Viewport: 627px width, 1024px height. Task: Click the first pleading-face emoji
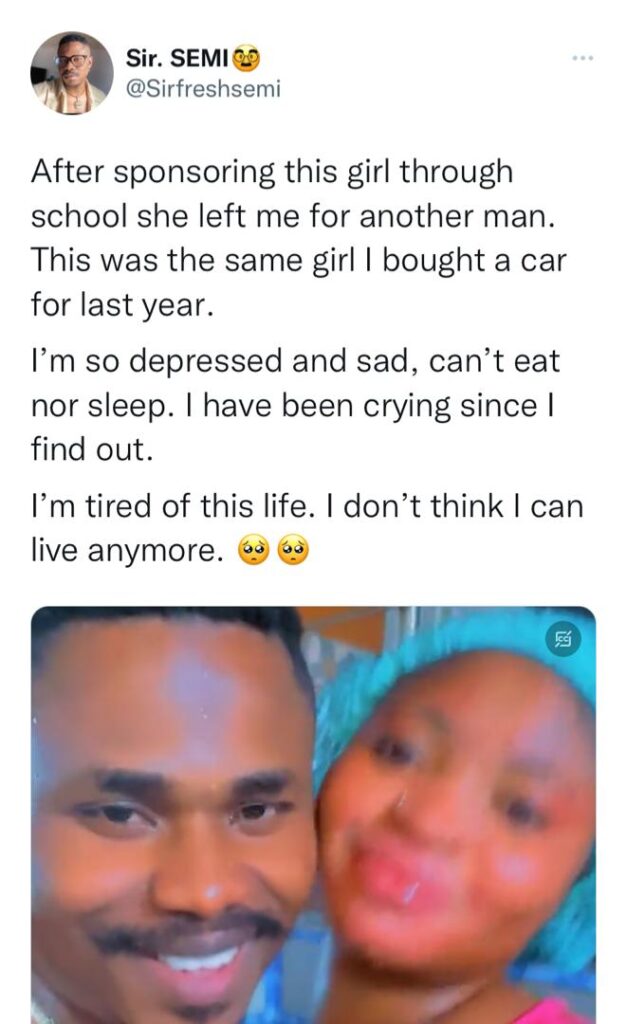pos(253,549)
